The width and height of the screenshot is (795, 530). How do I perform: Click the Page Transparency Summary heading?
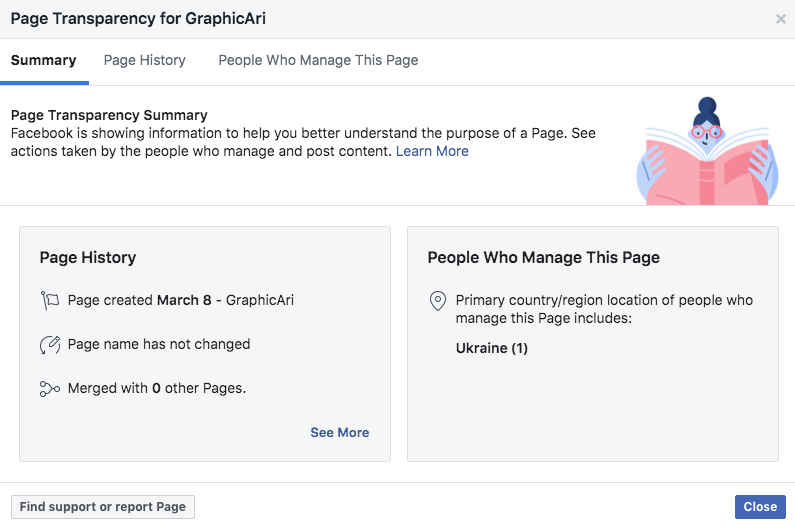(109, 115)
